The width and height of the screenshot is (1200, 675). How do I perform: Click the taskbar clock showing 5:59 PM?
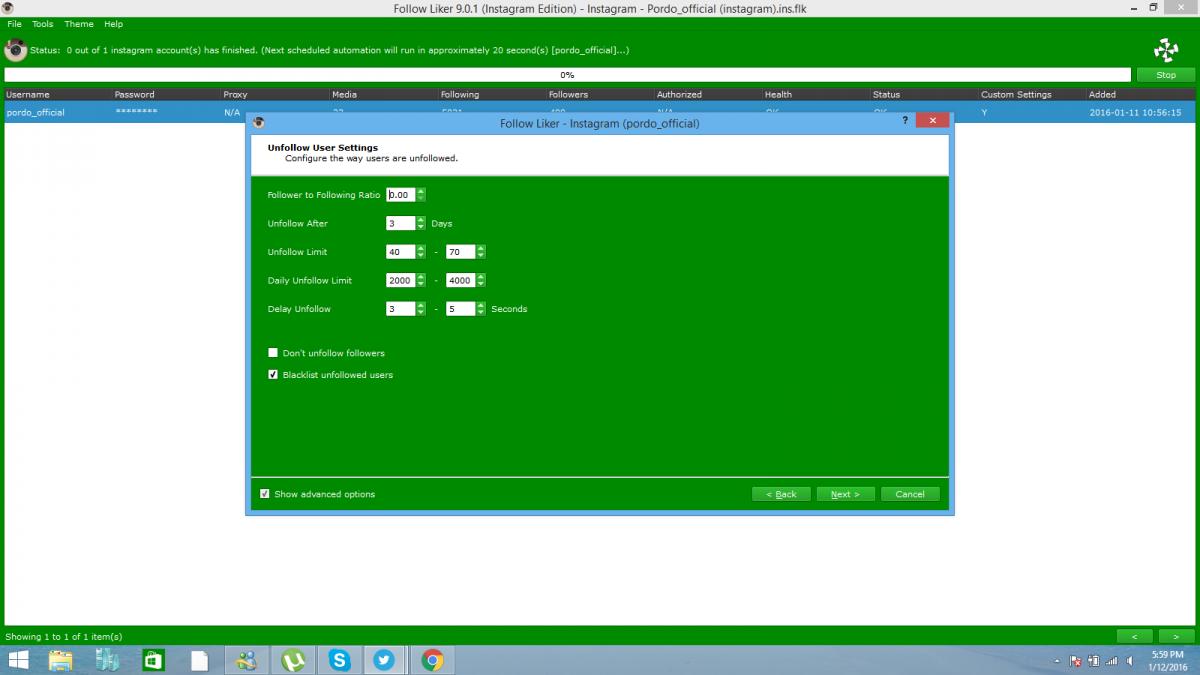(1167, 660)
